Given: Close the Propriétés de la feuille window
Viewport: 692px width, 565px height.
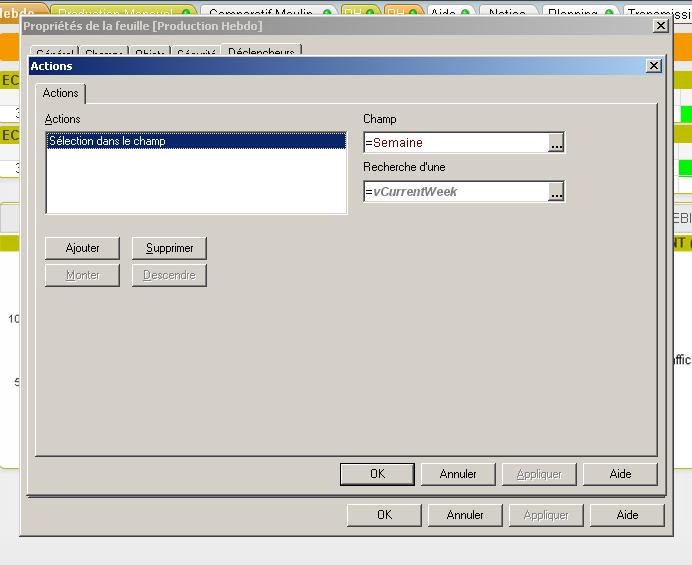Looking at the screenshot, I should pos(661,26).
